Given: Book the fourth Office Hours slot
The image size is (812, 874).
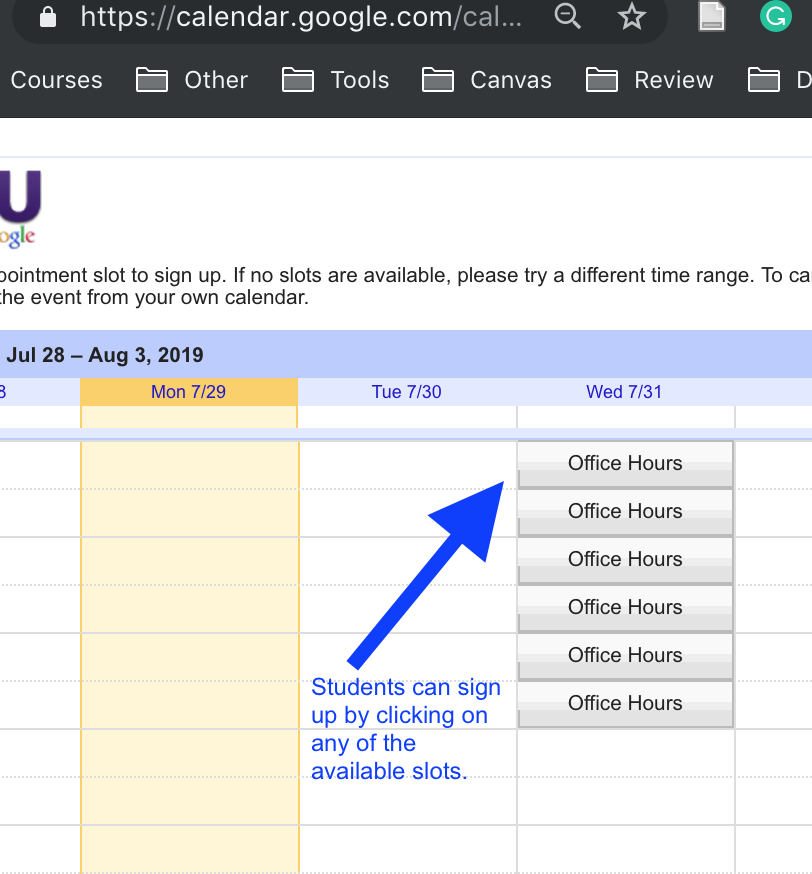Looking at the screenshot, I should (x=625, y=608).
